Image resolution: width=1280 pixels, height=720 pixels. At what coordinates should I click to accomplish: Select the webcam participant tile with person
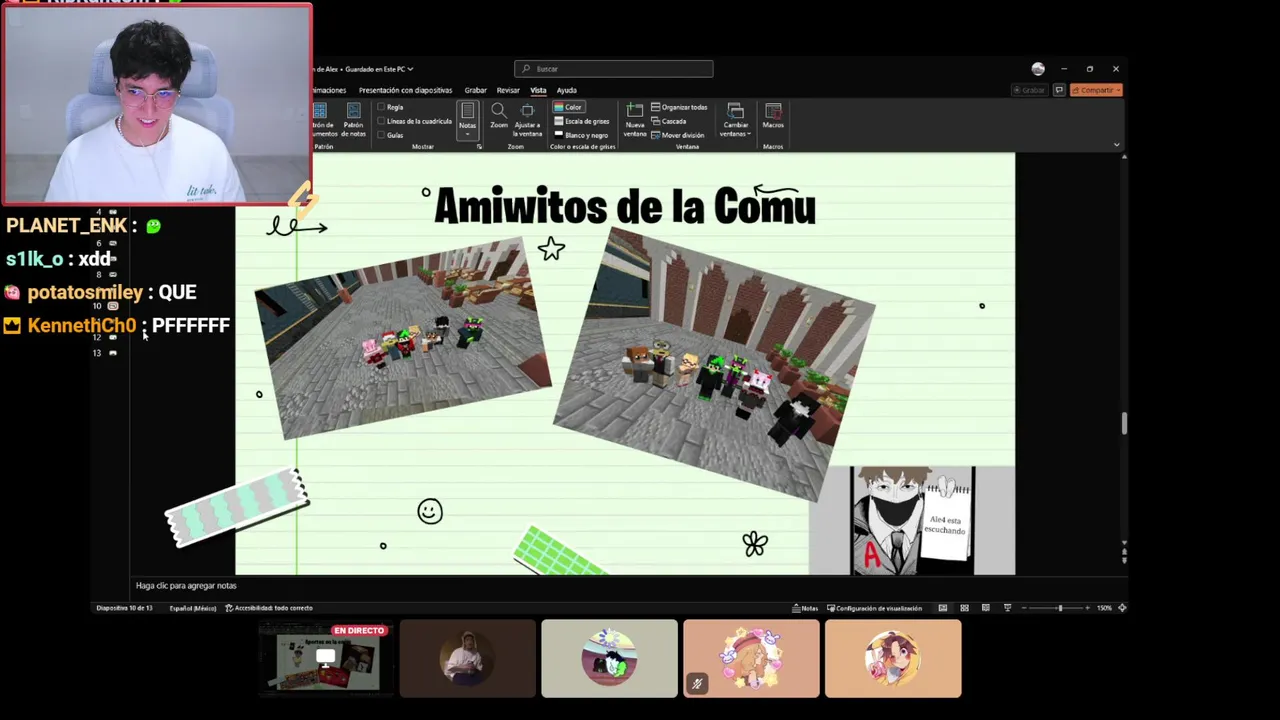[x=467, y=658]
